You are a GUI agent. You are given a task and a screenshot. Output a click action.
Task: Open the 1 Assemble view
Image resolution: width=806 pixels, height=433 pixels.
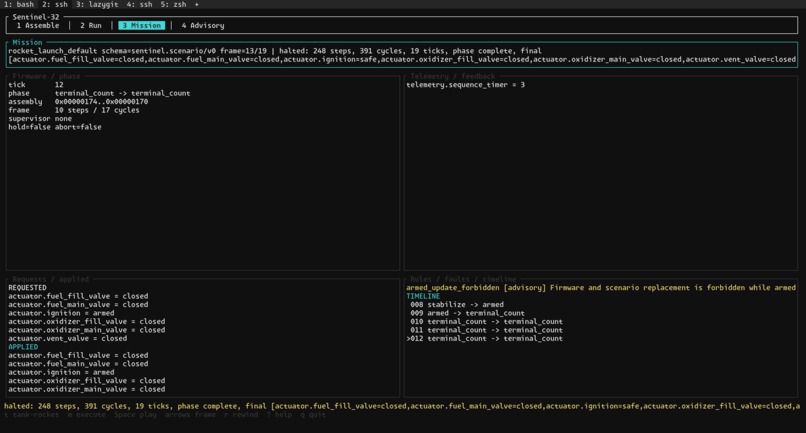(38, 25)
